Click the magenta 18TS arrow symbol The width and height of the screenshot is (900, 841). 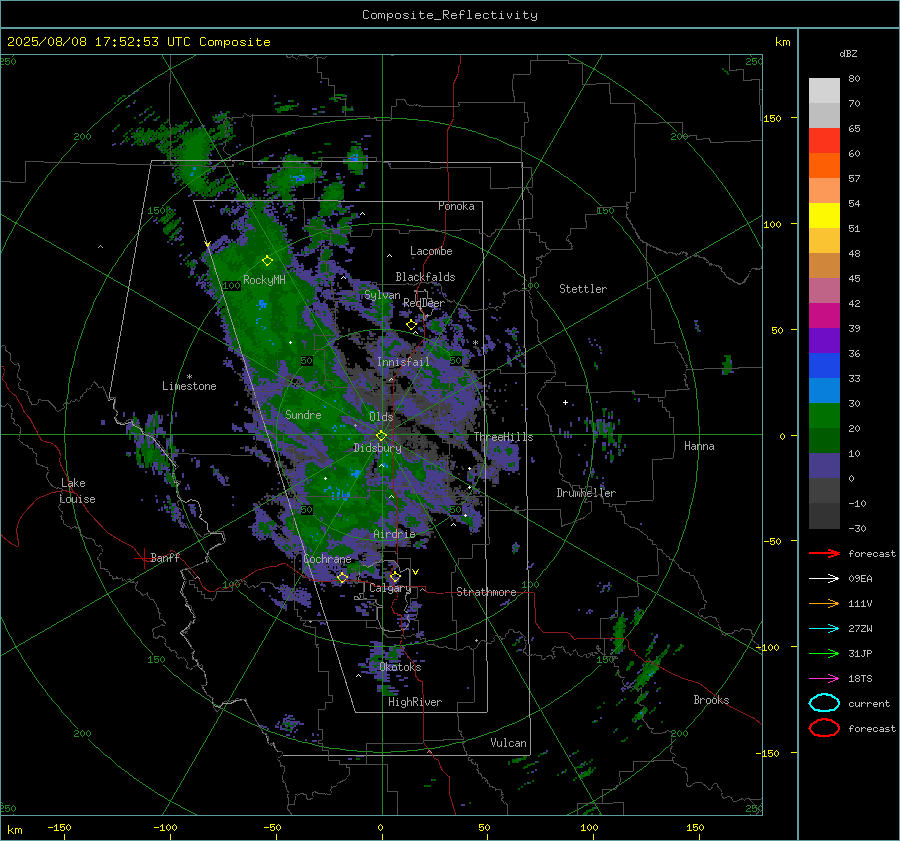click(824, 679)
